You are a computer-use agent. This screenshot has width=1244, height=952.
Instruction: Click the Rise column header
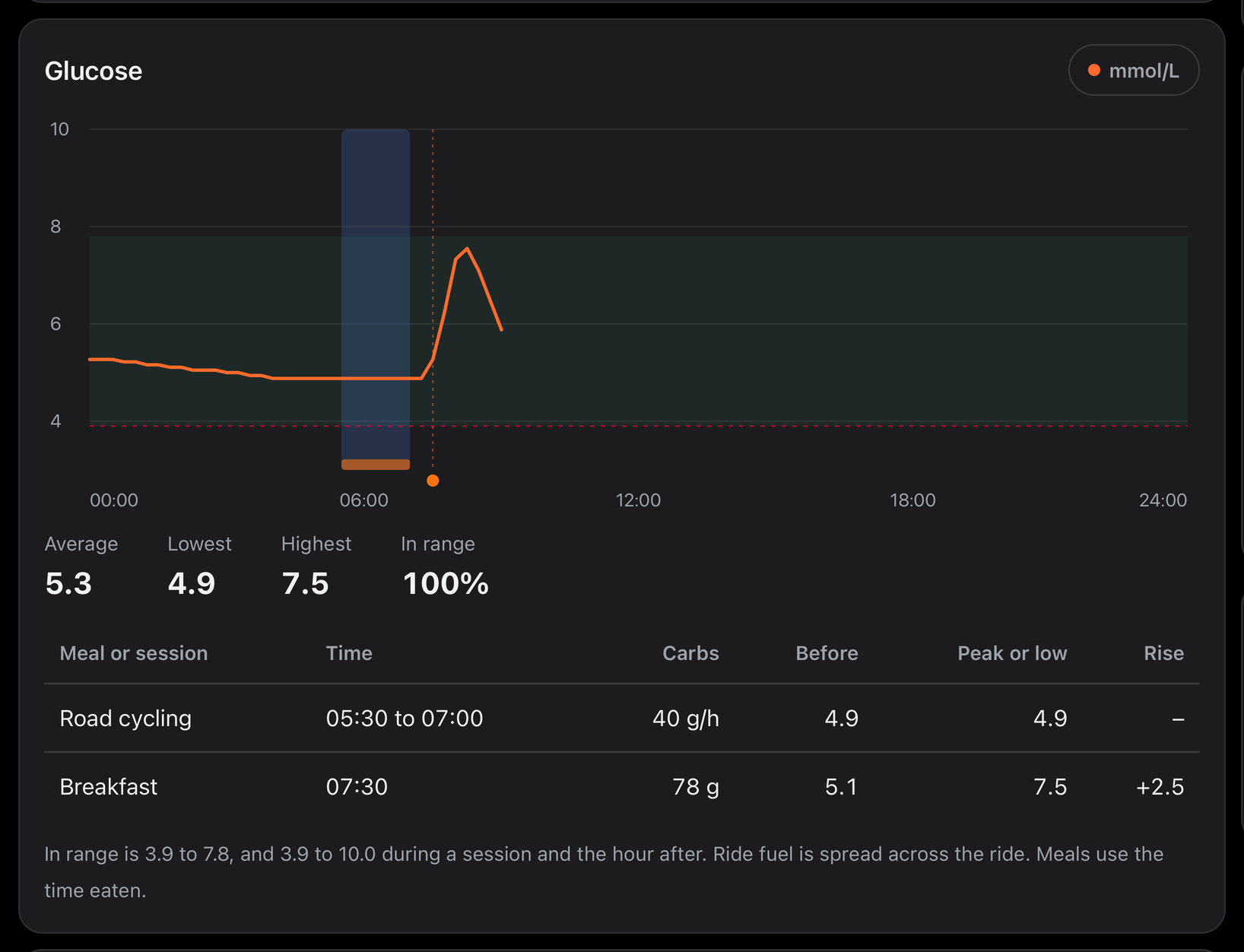click(x=1164, y=653)
